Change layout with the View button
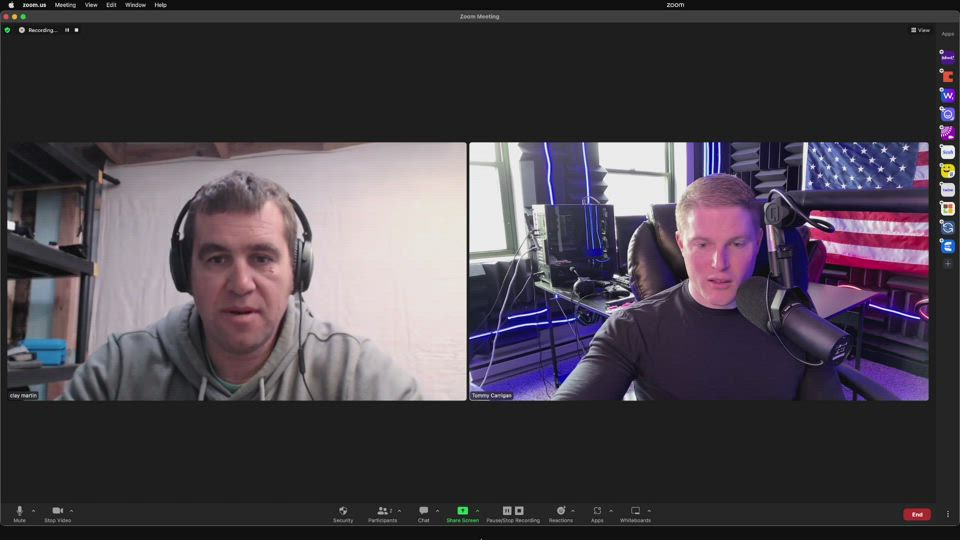 pos(920,30)
